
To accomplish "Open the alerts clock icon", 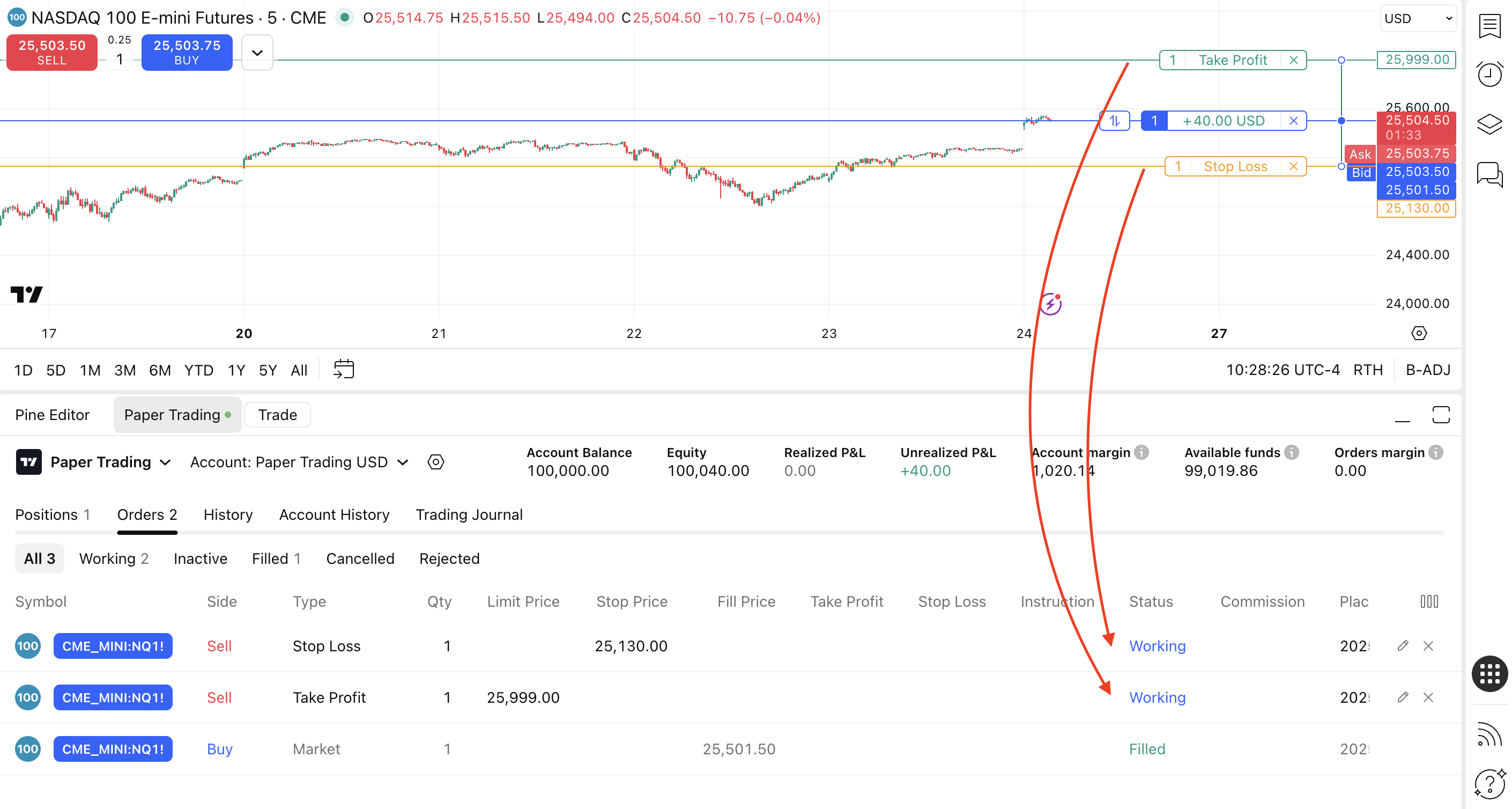I will [1489, 75].
